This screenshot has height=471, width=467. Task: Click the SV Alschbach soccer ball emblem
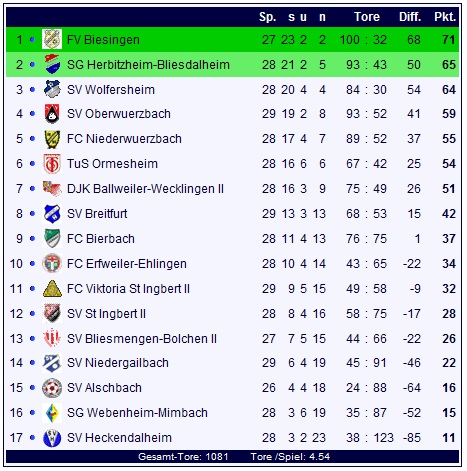click(52, 388)
